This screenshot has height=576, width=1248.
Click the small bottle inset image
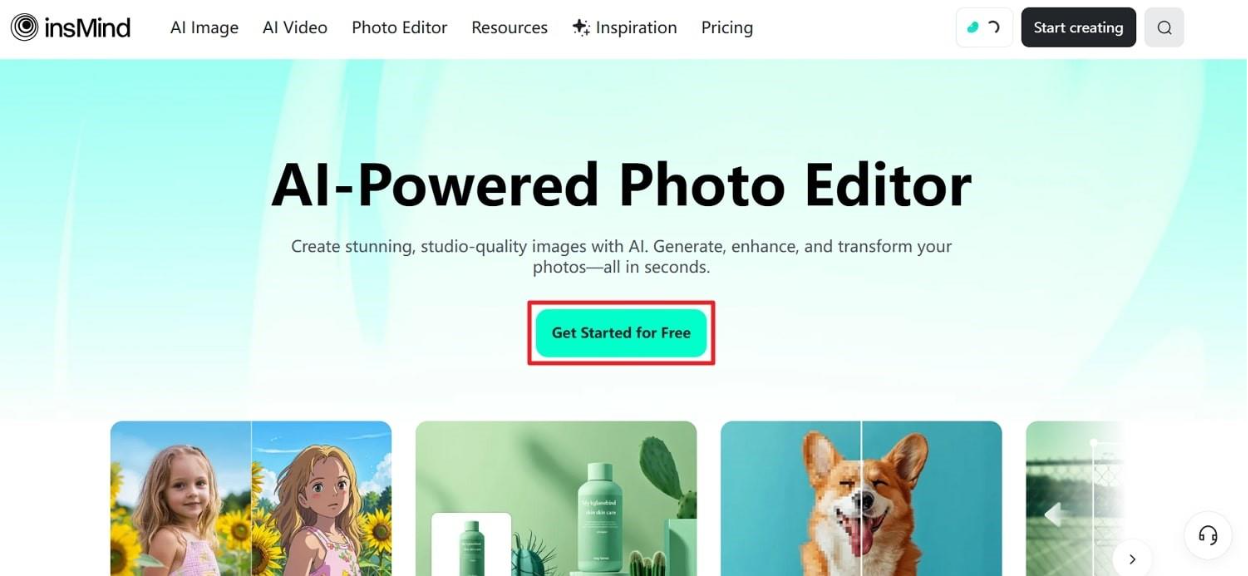point(471,545)
